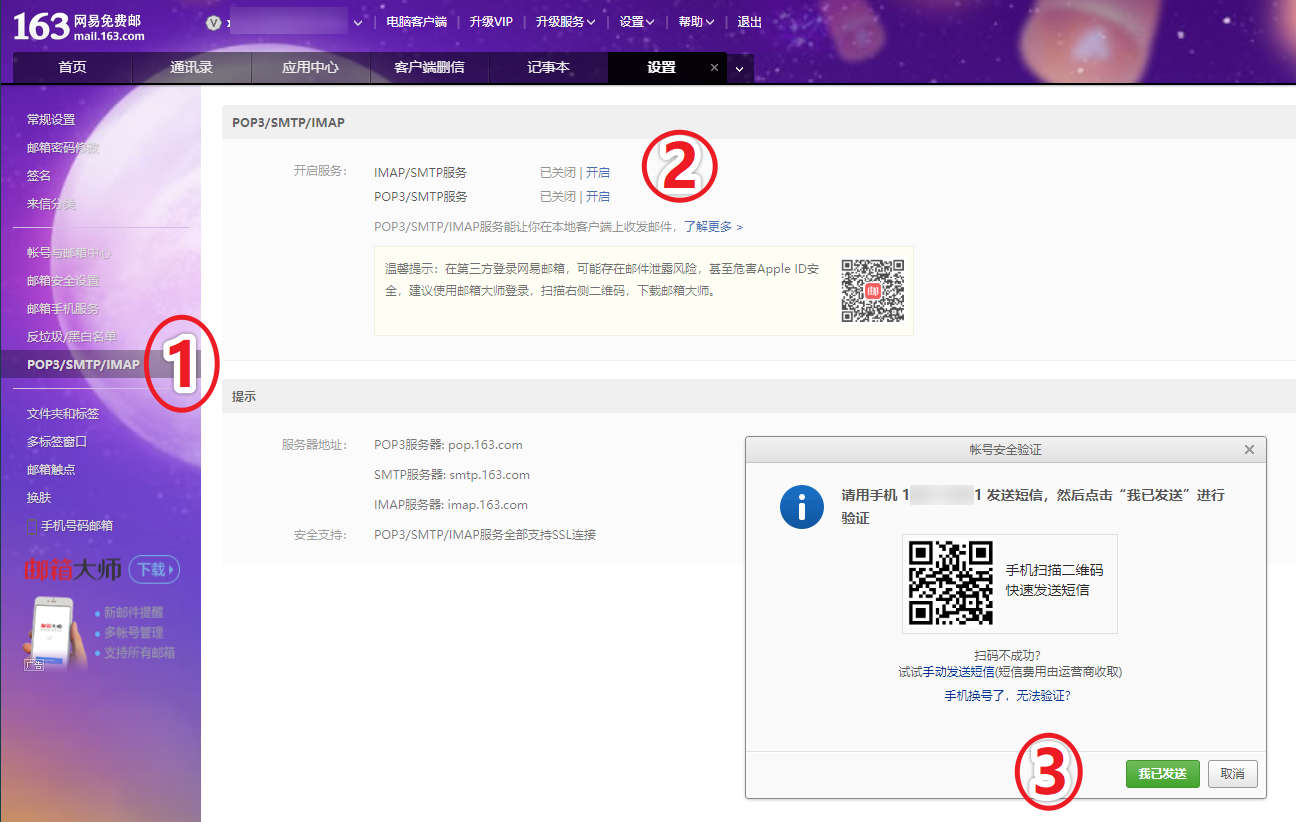
Task: Select 换肤 in the sidebar
Action: (x=39, y=497)
